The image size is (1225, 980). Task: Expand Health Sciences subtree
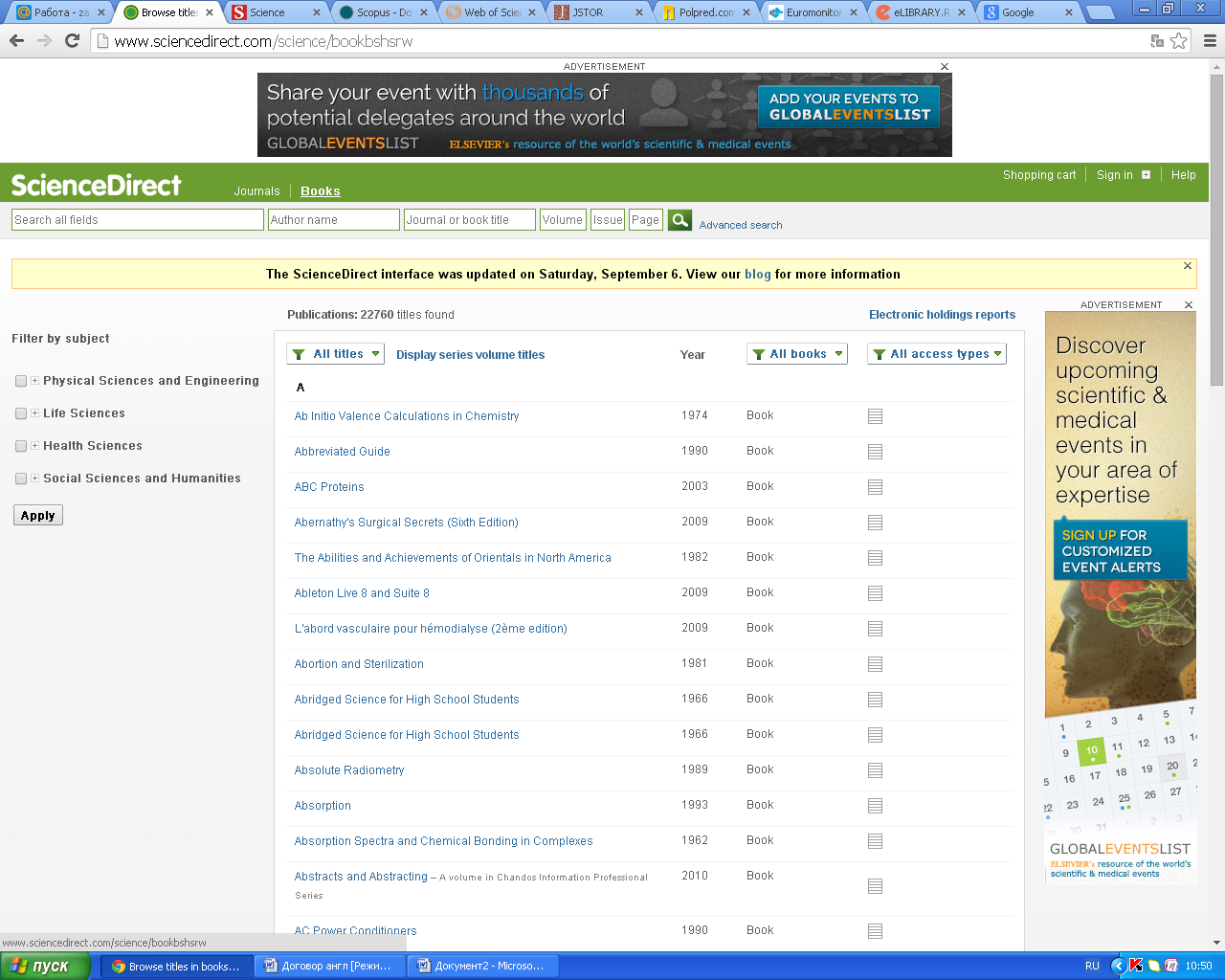pyautogui.click(x=35, y=446)
